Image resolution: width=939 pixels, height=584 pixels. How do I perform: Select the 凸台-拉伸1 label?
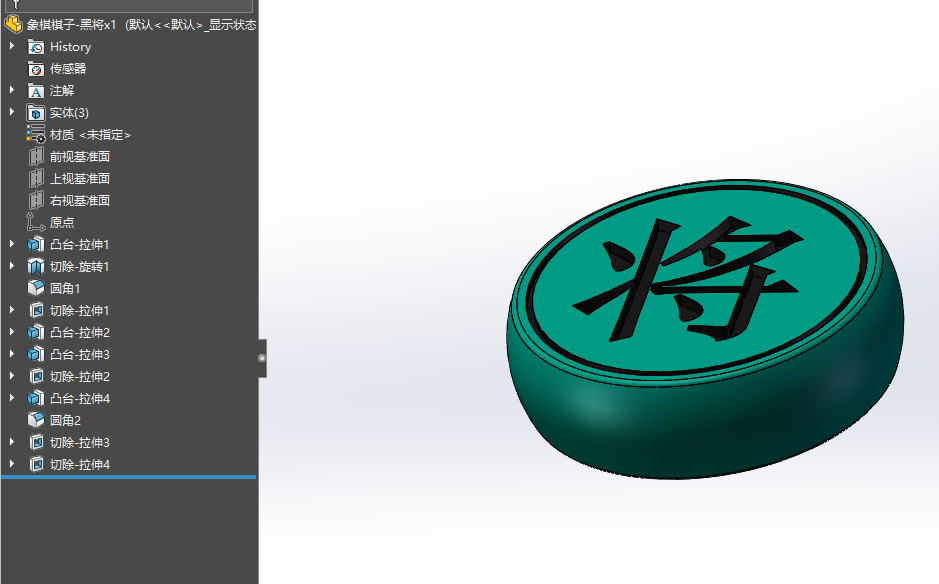click(x=80, y=244)
